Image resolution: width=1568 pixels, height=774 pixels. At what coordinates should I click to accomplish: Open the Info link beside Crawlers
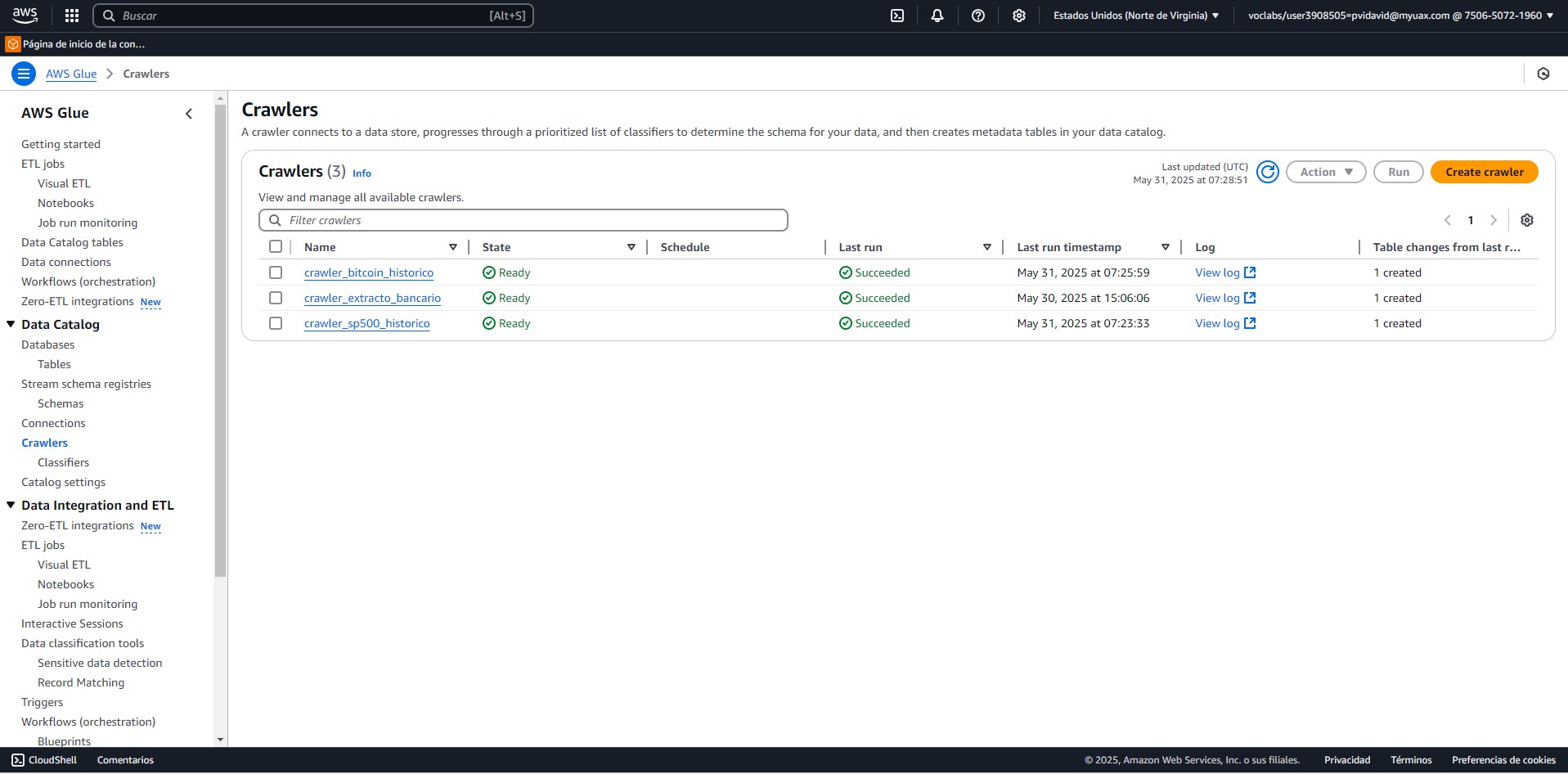[x=362, y=173]
